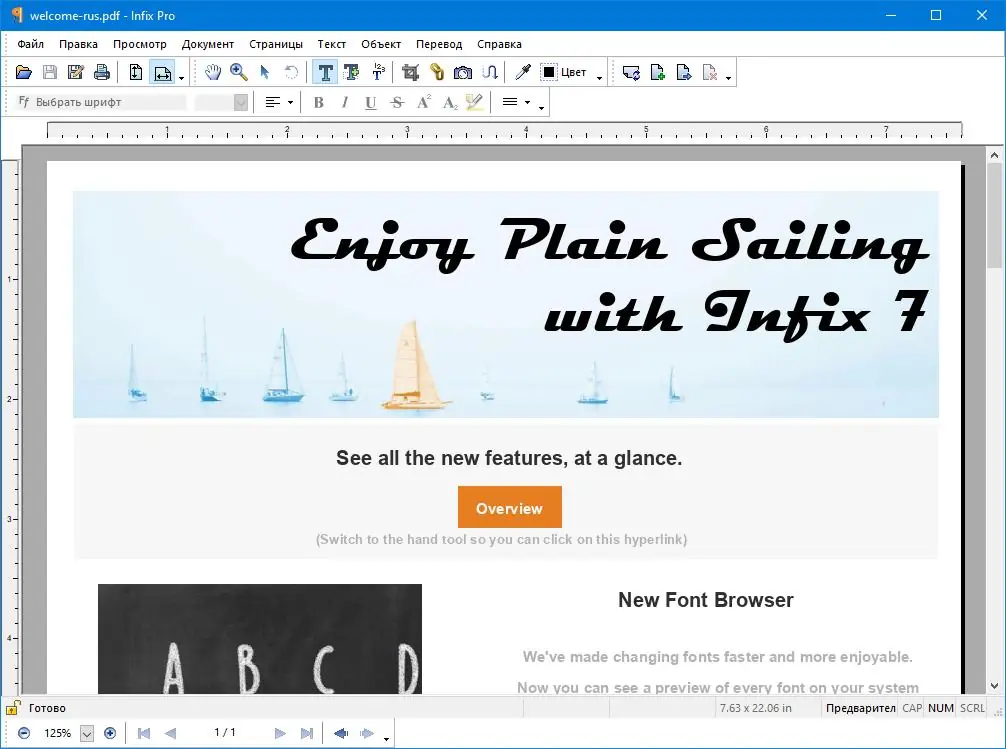
Task: Select the Link chain tool
Action: [x=437, y=73]
